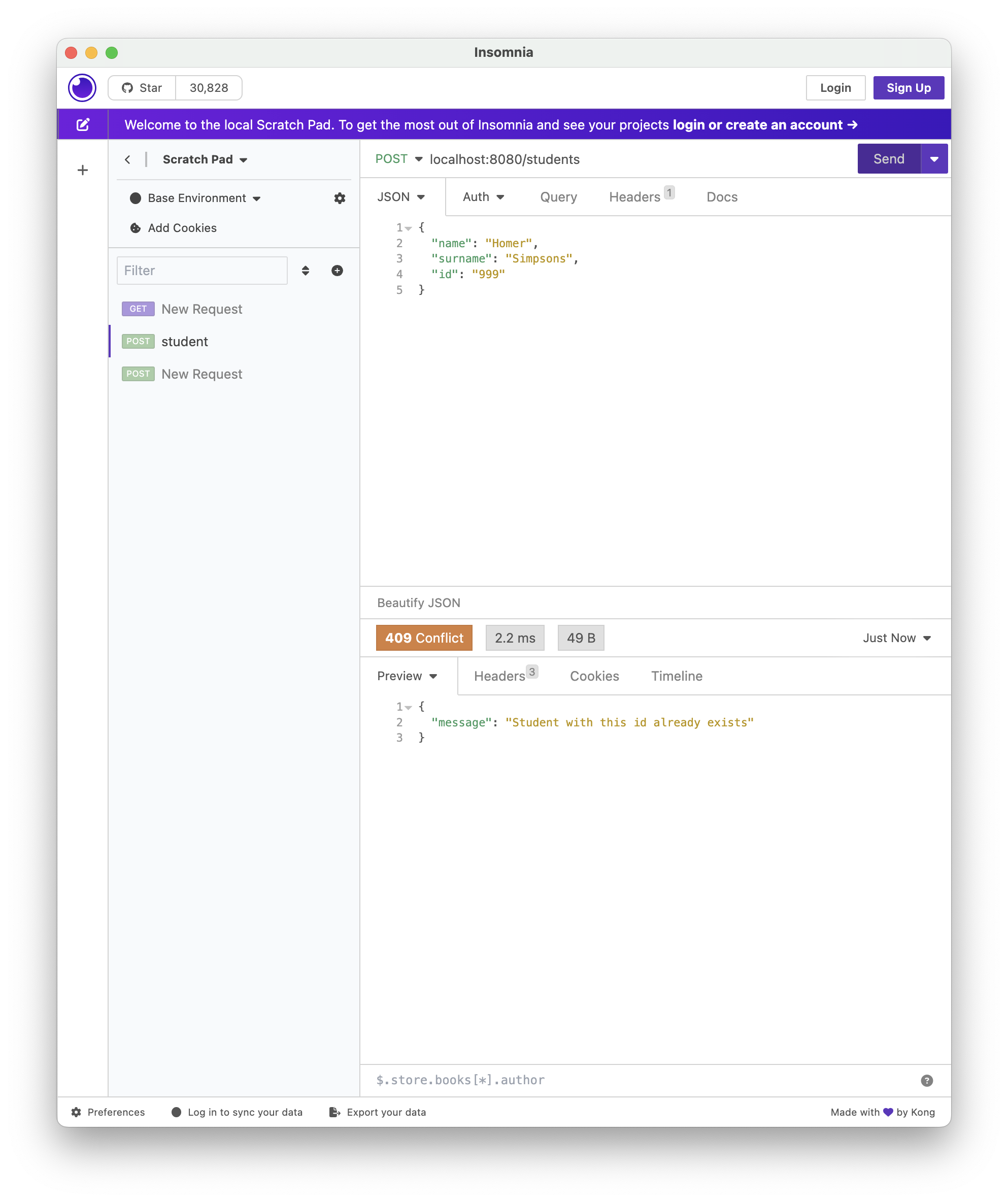Click the Insomnia logo icon

(82, 88)
